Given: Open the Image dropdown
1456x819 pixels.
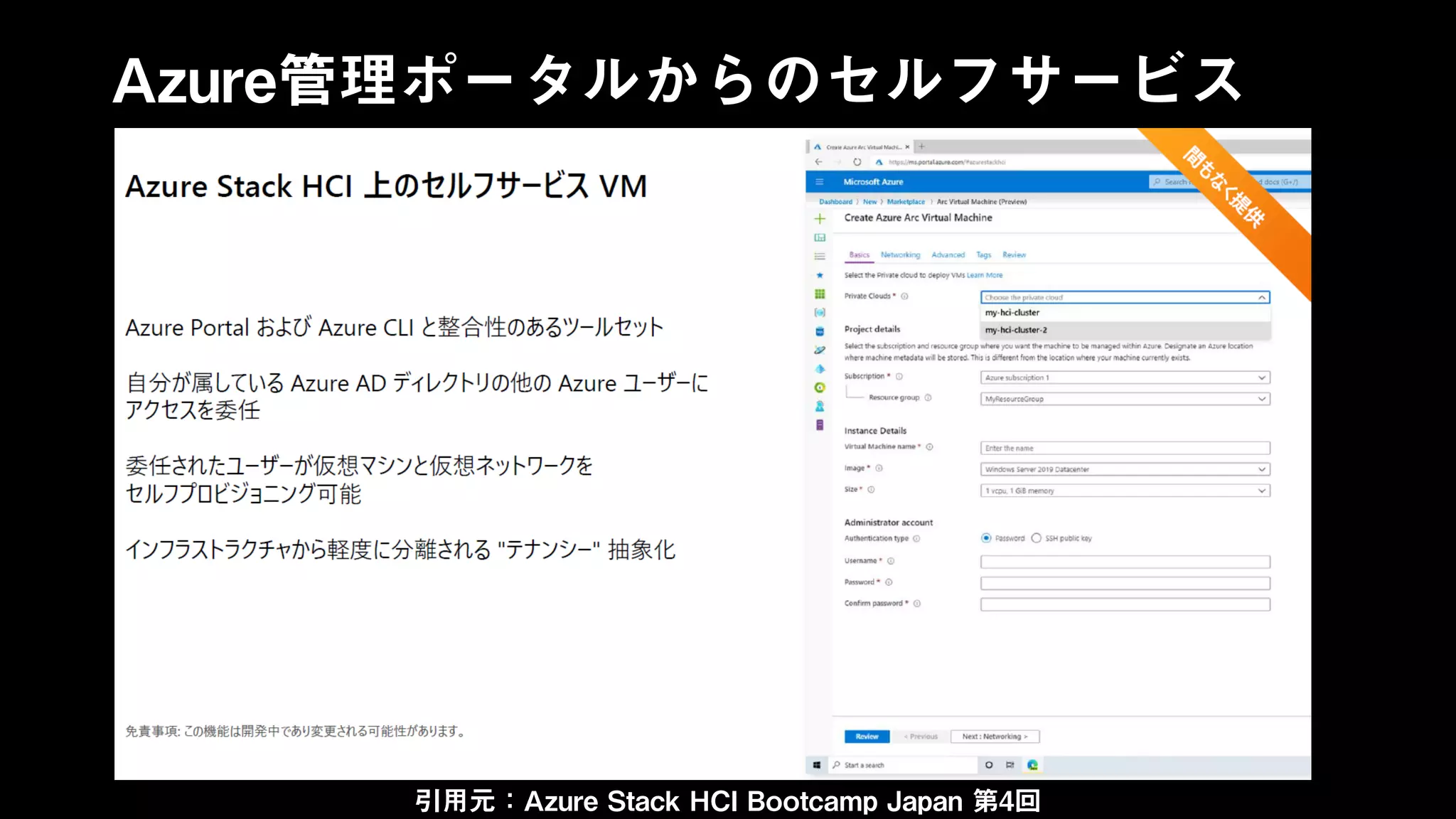Looking at the screenshot, I should pos(1125,469).
